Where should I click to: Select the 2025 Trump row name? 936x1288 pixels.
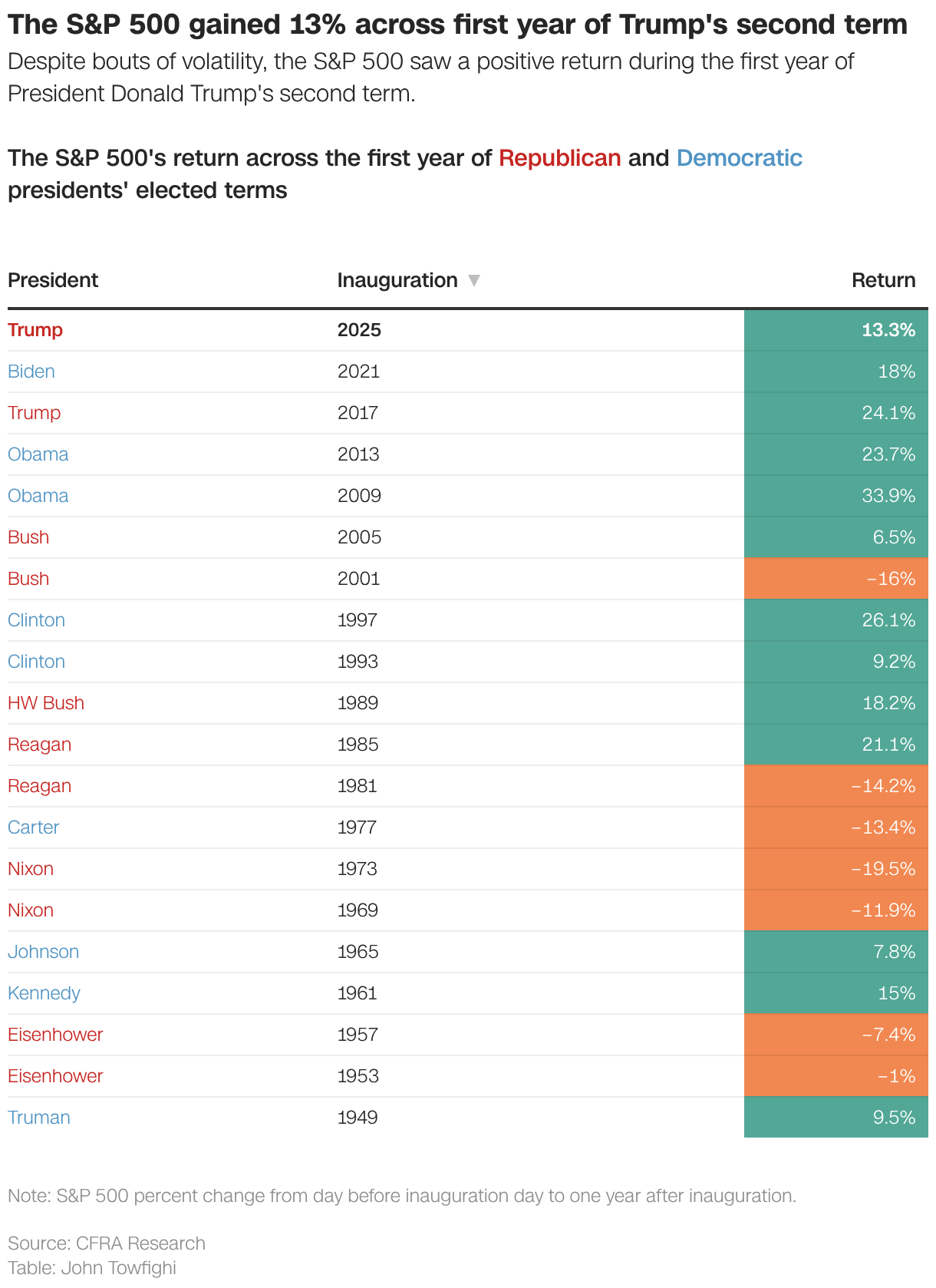[35, 330]
